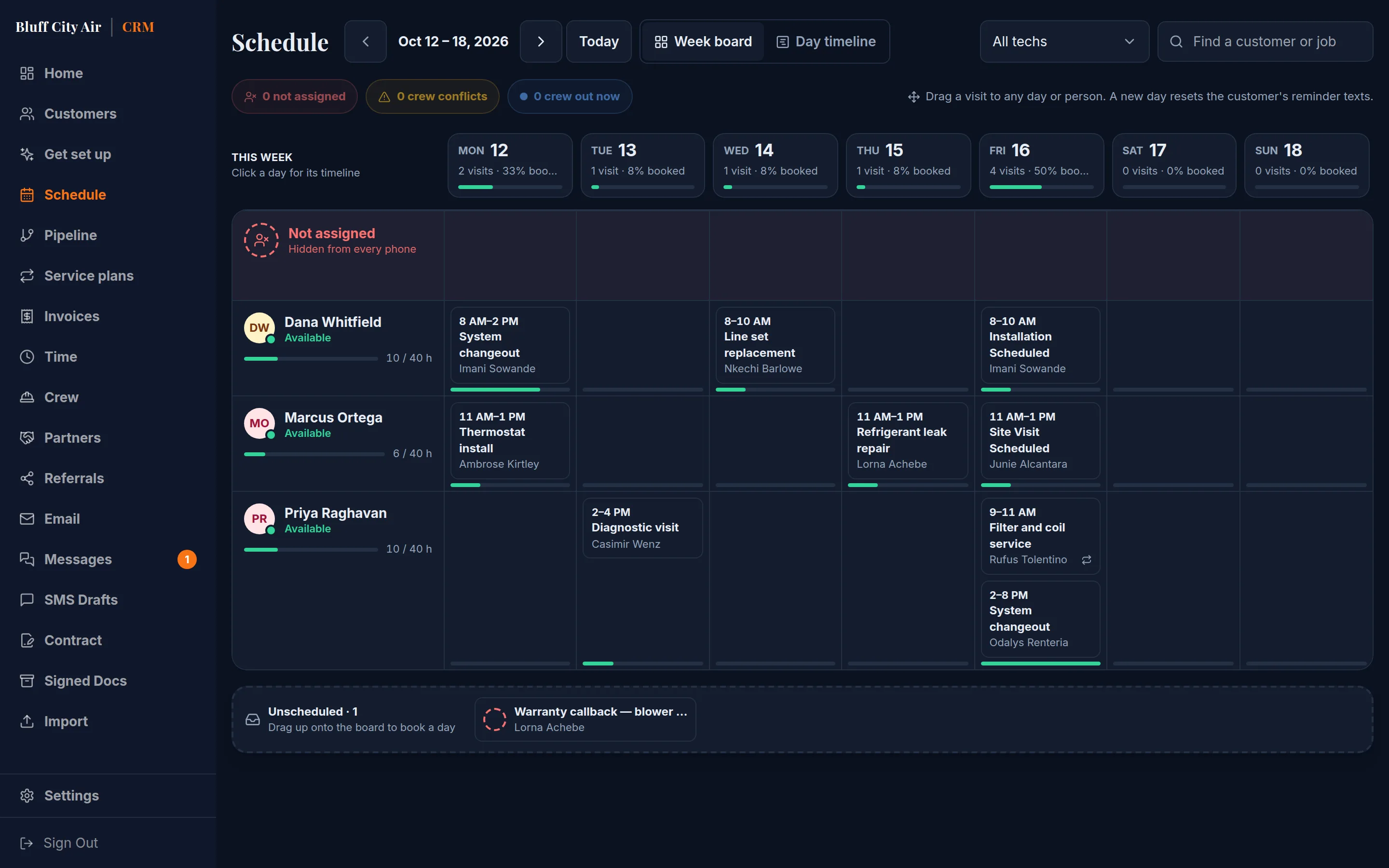This screenshot has height=868, width=1389.
Task: Open the Pipeline branch icon
Action: tap(27, 235)
